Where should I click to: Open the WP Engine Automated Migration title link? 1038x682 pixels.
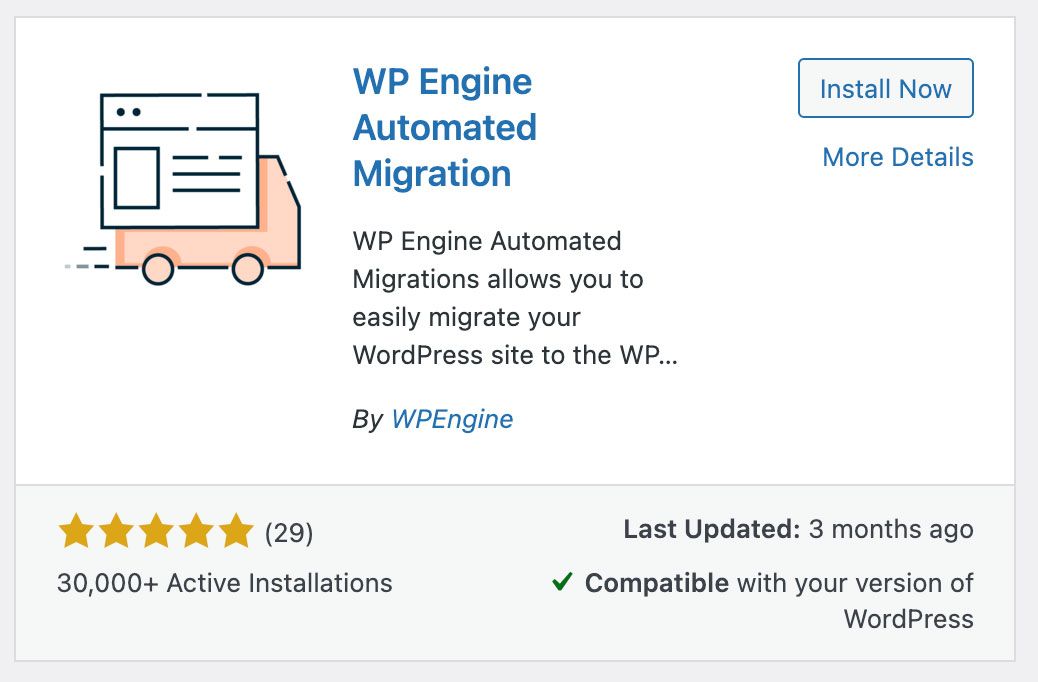click(445, 128)
